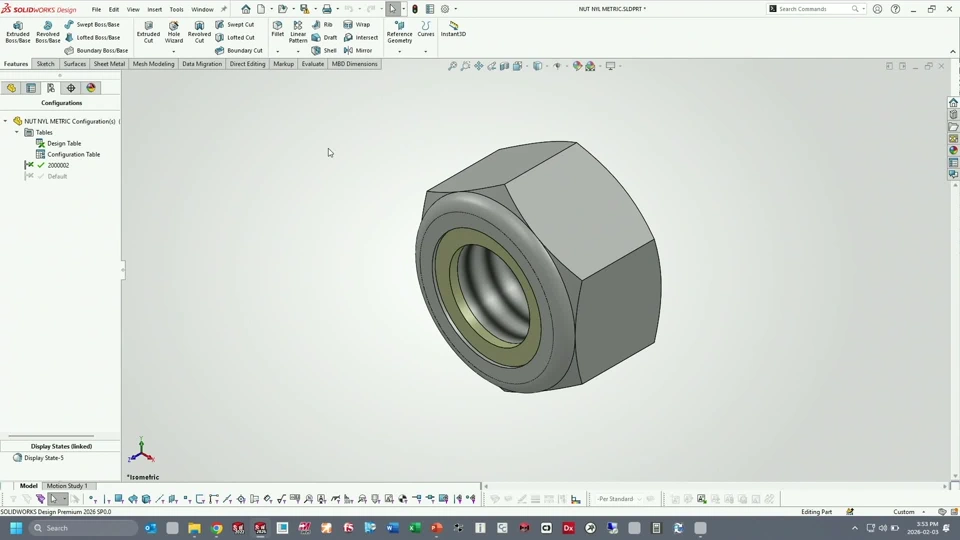The width and height of the screenshot is (960, 540).
Task: Expand Curves dropdown arrow
Action: tap(426, 51)
